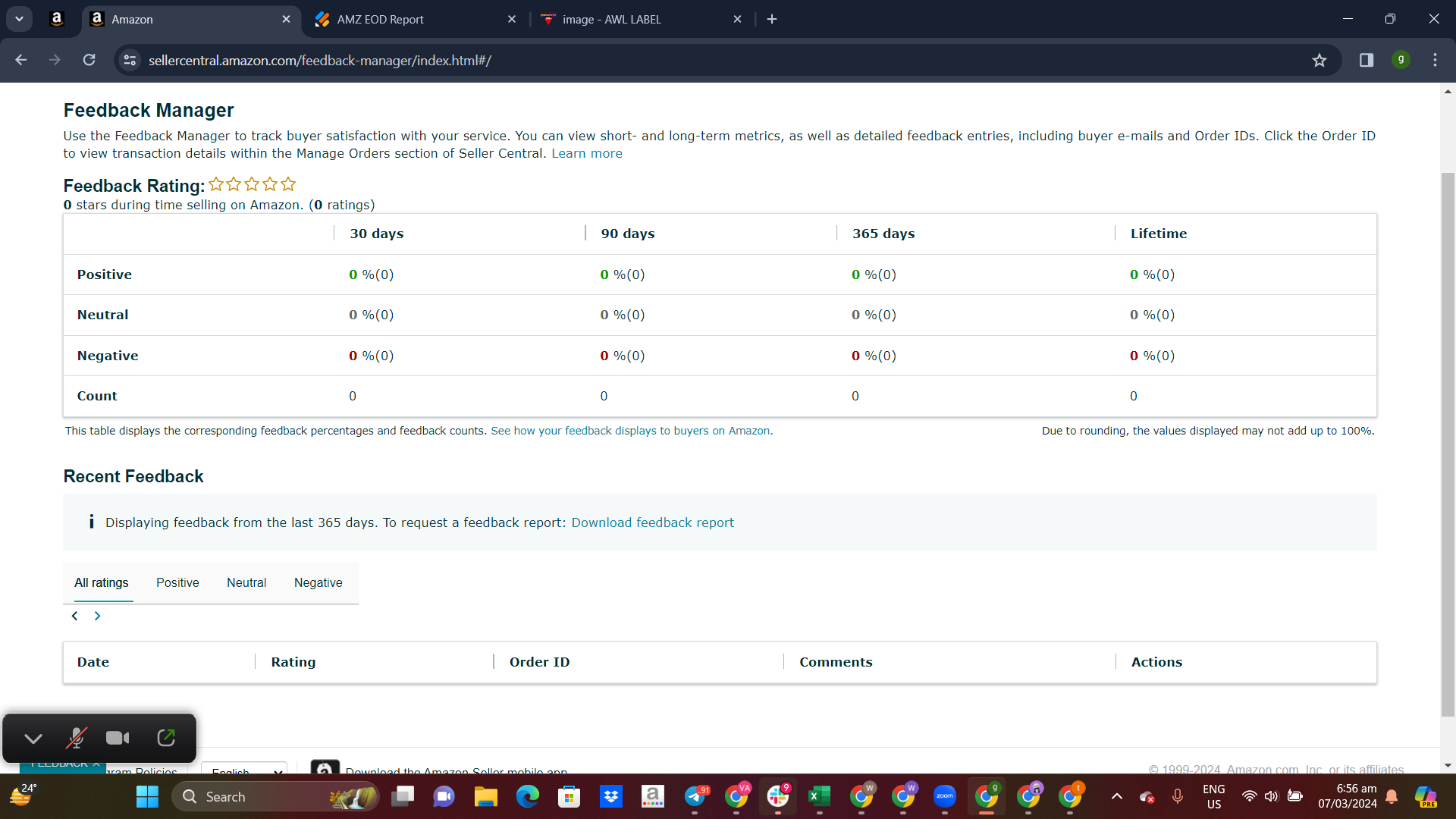
Task: Open Zoom from taskbar
Action: [x=945, y=796]
